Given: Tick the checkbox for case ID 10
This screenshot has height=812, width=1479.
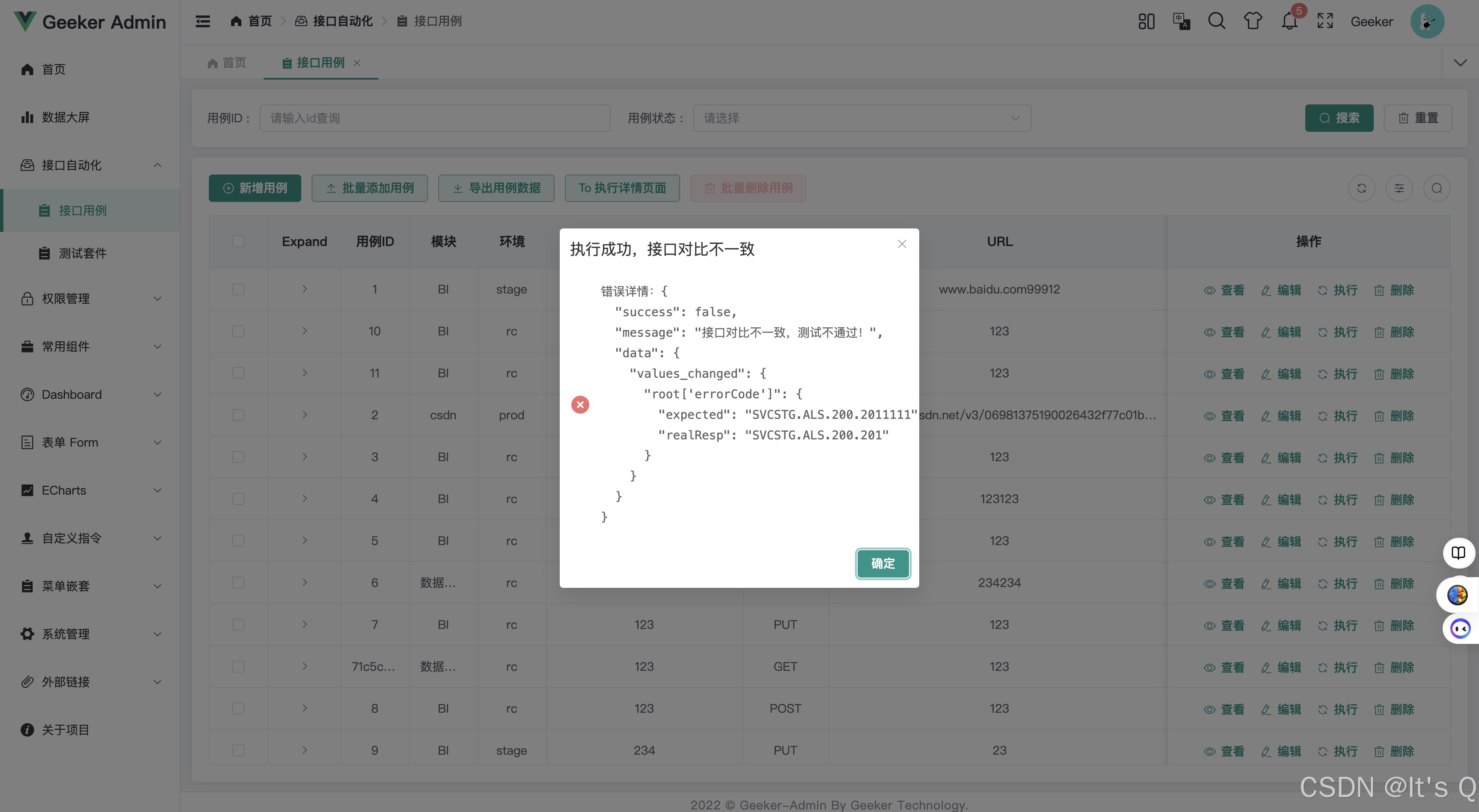Looking at the screenshot, I should 238,331.
